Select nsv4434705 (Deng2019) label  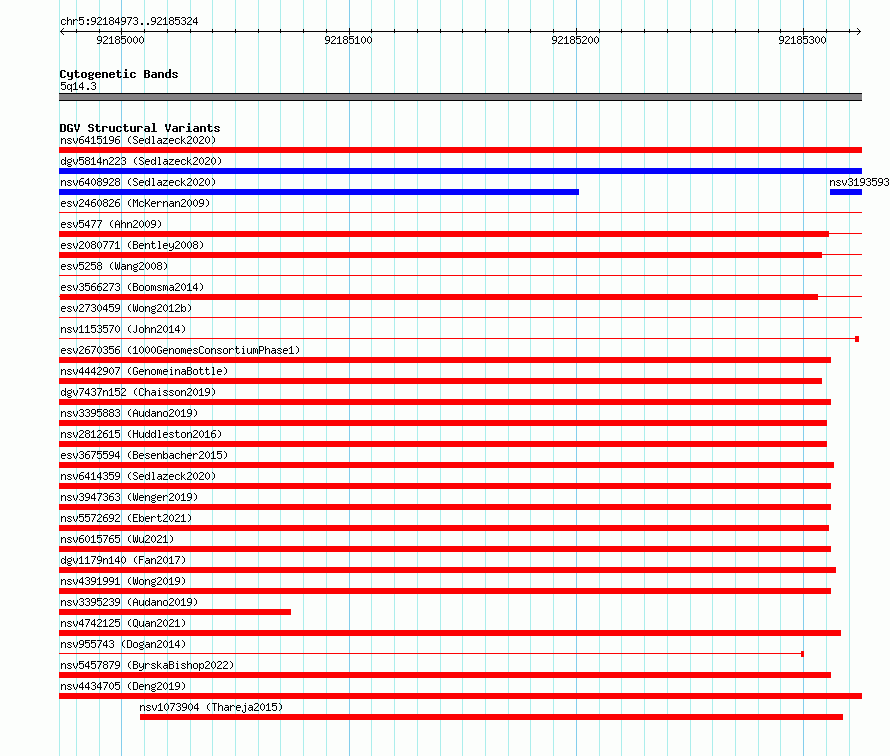tap(123, 686)
